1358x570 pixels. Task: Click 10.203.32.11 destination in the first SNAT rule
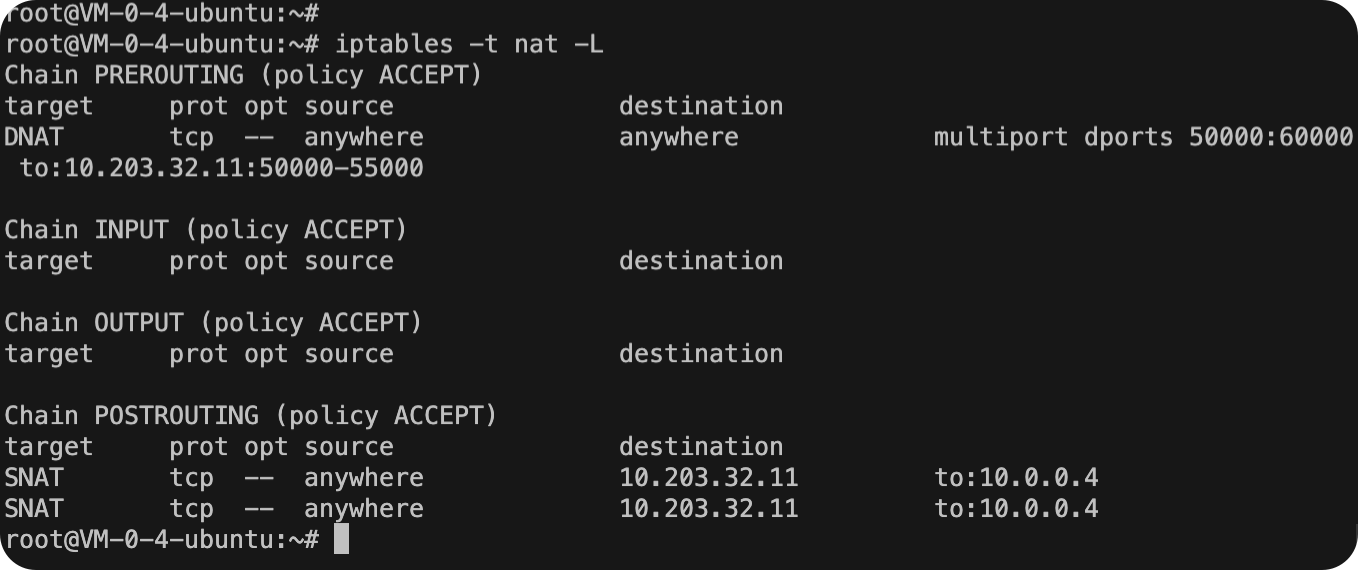pos(708,477)
